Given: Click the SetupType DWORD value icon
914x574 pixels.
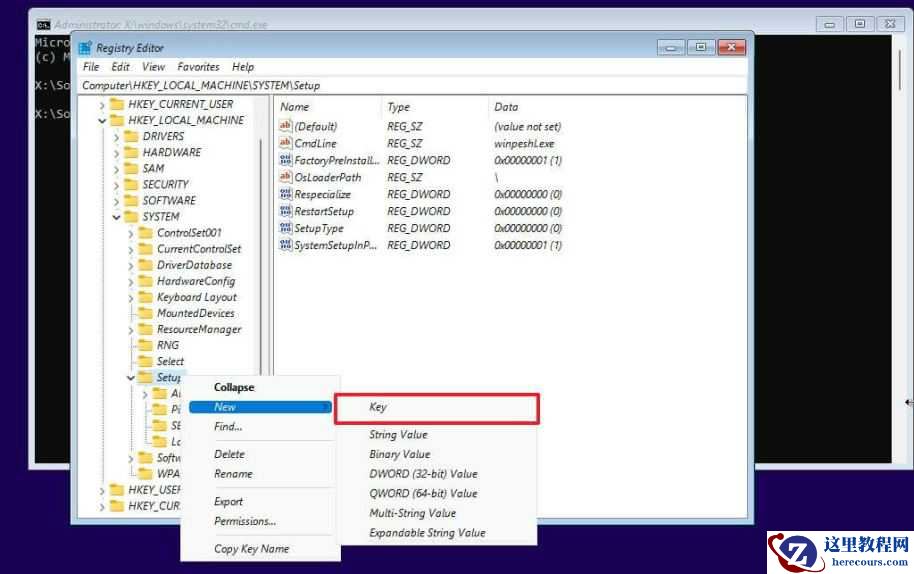Looking at the screenshot, I should pos(286,227).
